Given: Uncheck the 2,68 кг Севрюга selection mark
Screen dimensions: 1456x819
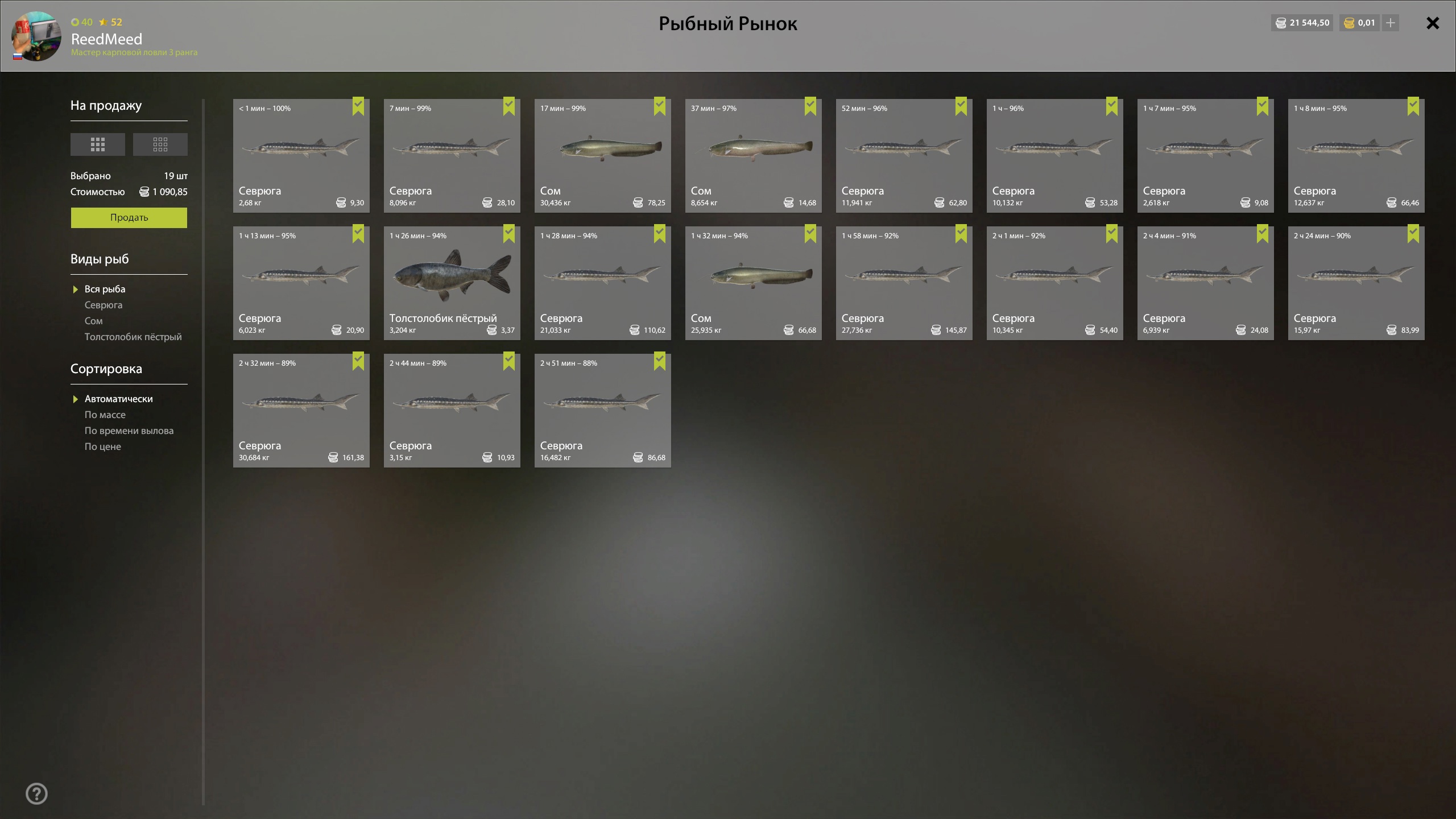Looking at the screenshot, I should click(358, 106).
